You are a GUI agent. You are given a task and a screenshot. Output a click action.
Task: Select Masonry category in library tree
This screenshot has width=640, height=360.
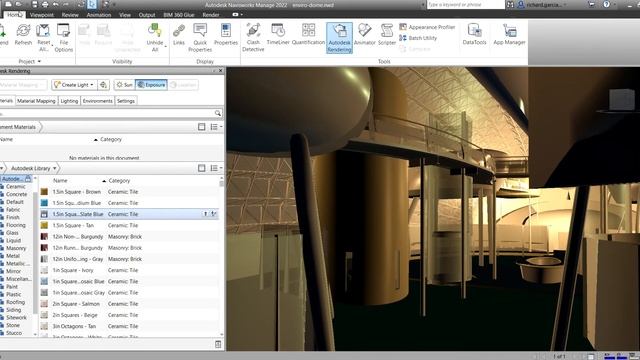pos(16,248)
